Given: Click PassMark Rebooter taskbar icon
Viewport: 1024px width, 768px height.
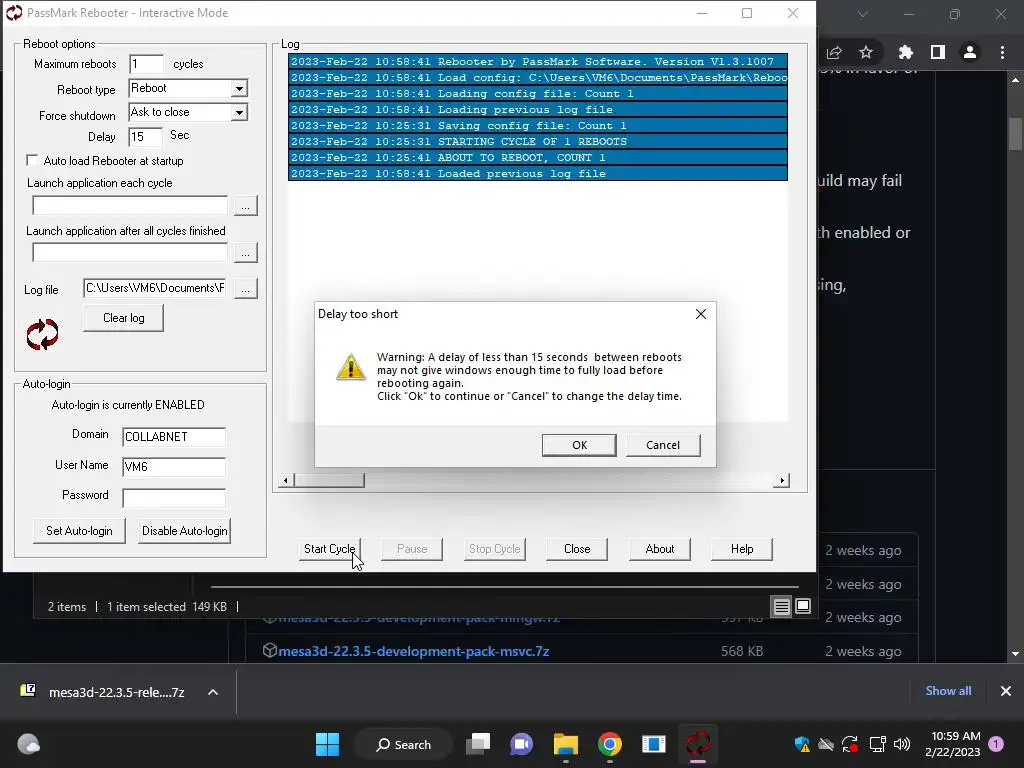Looking at the screenshot, I should [697, 744].
